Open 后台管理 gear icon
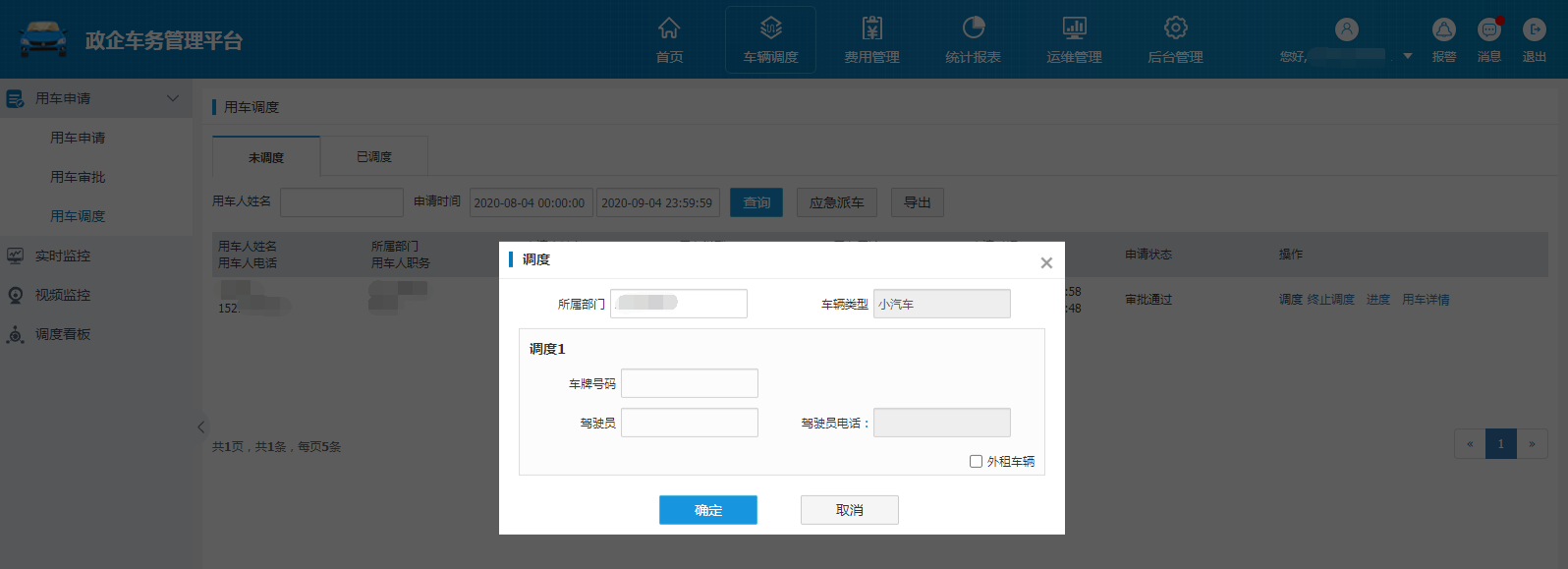The image size is (1568, 569). click(x=1175, y=28)
